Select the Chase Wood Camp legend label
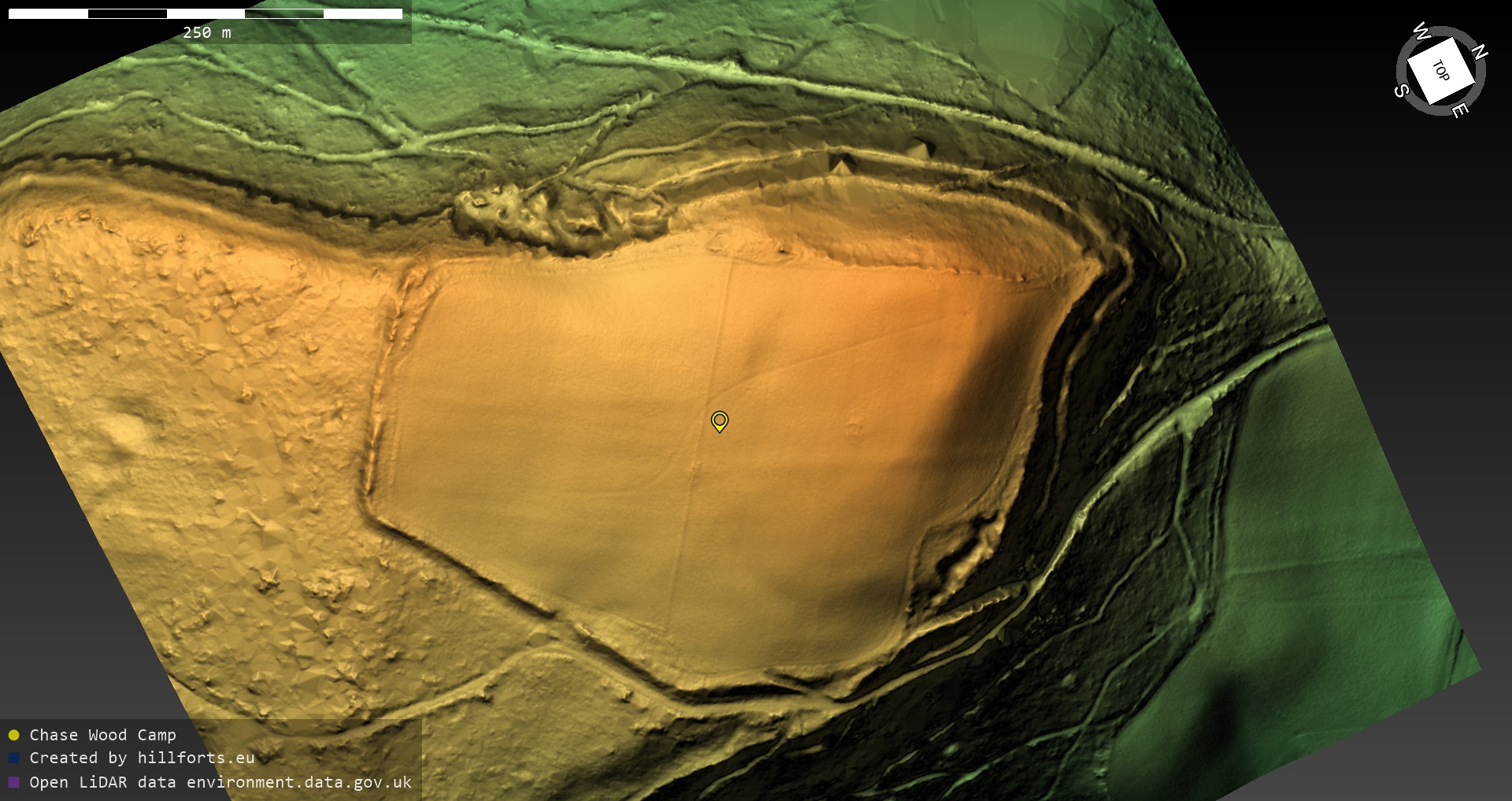The image size is (1512, 801). [102, 735]
